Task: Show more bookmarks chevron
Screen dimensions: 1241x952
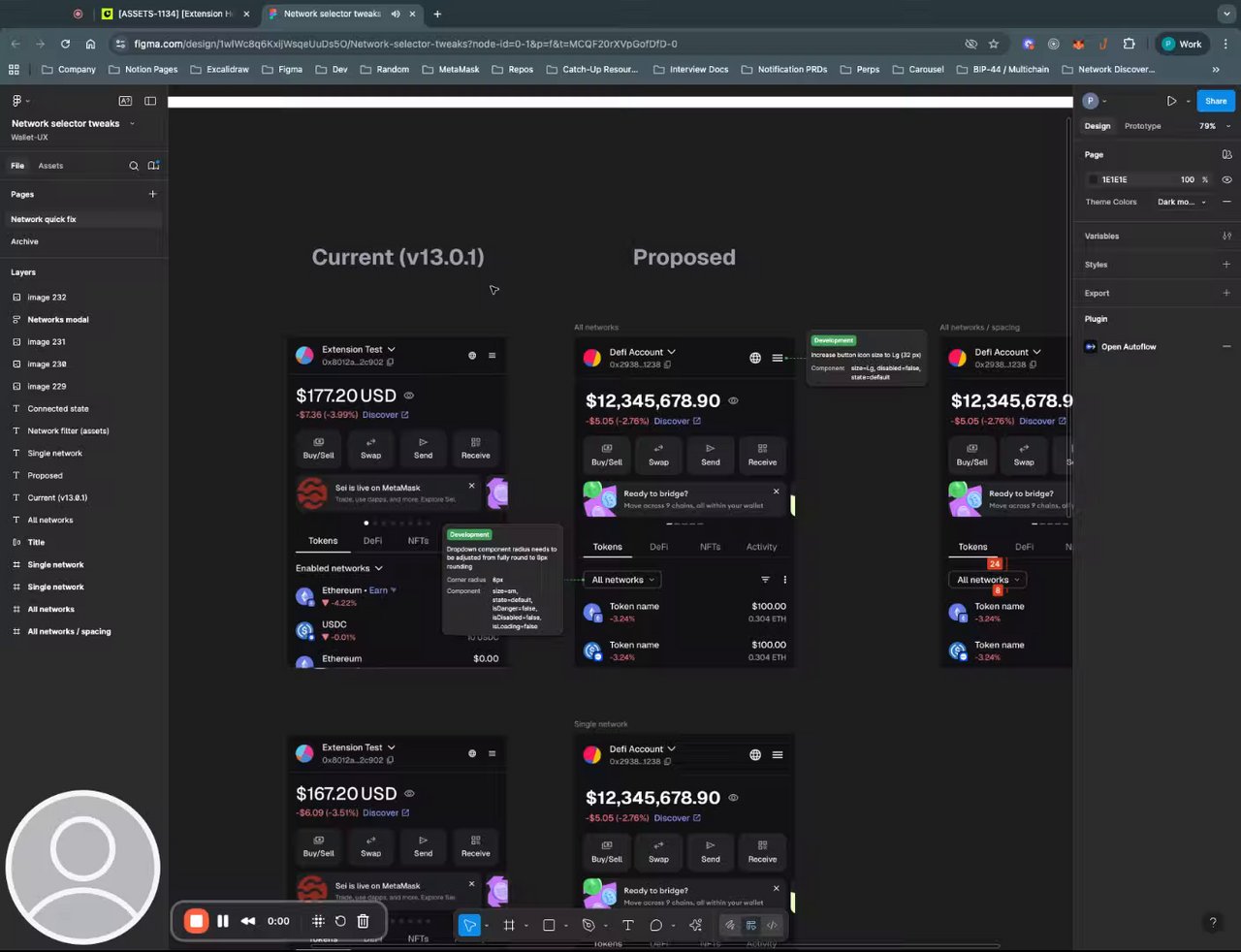Action: click(x=1216, y=70)
